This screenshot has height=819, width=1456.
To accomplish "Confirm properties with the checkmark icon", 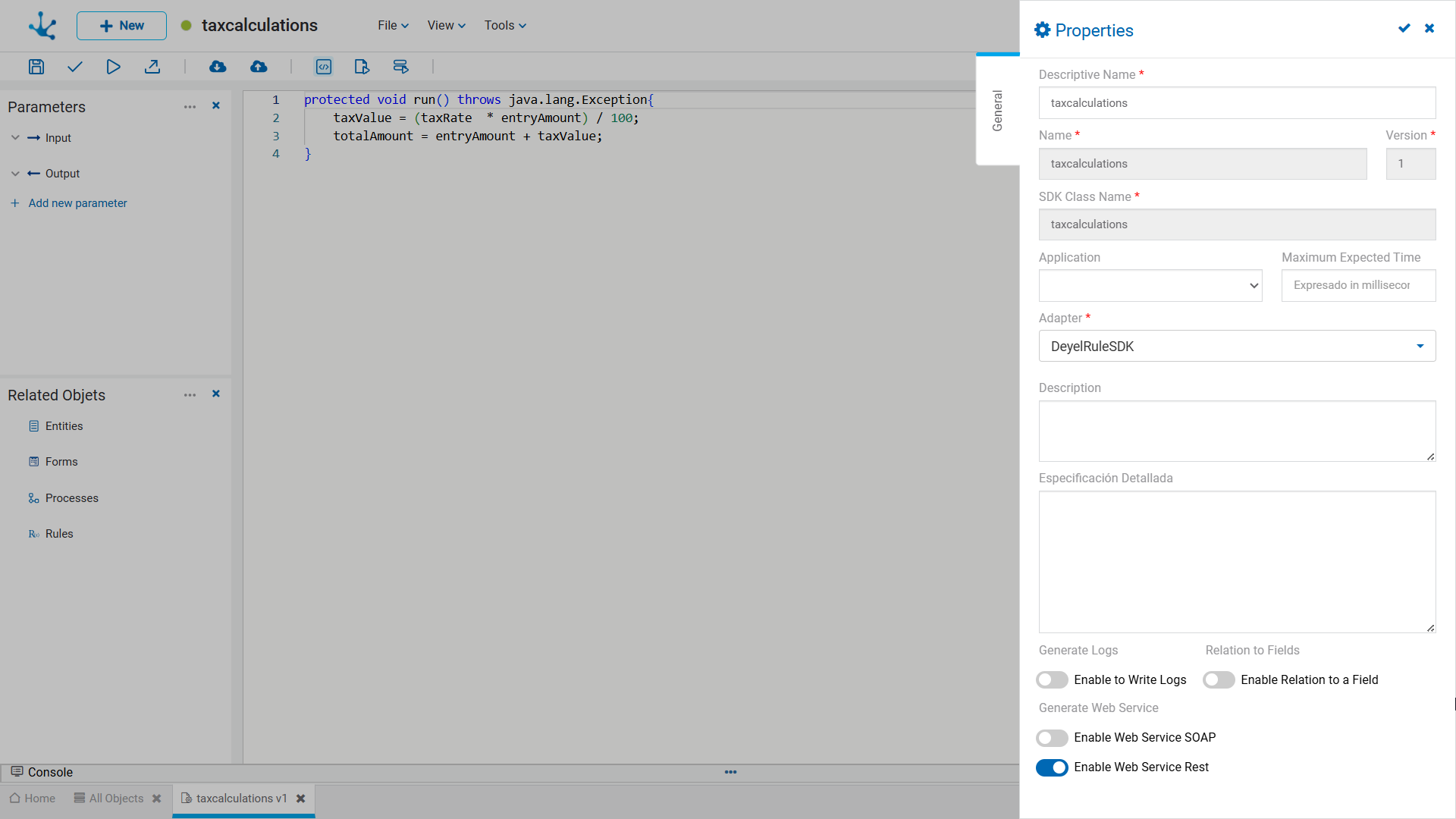I will [x=1404, y=28].
